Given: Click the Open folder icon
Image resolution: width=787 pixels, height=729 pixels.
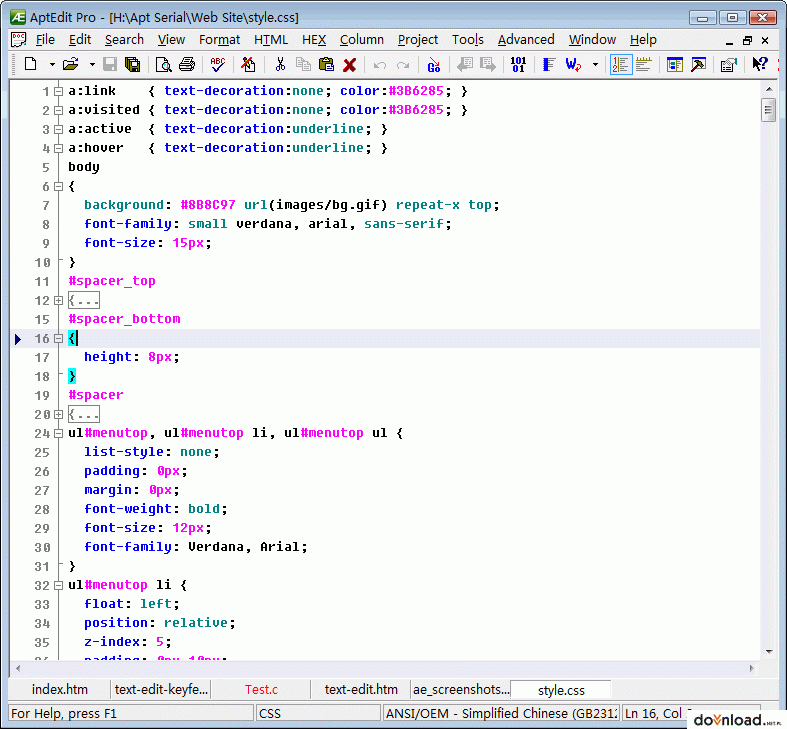Looking at the screenshot, I should click(x=71, y=64).
